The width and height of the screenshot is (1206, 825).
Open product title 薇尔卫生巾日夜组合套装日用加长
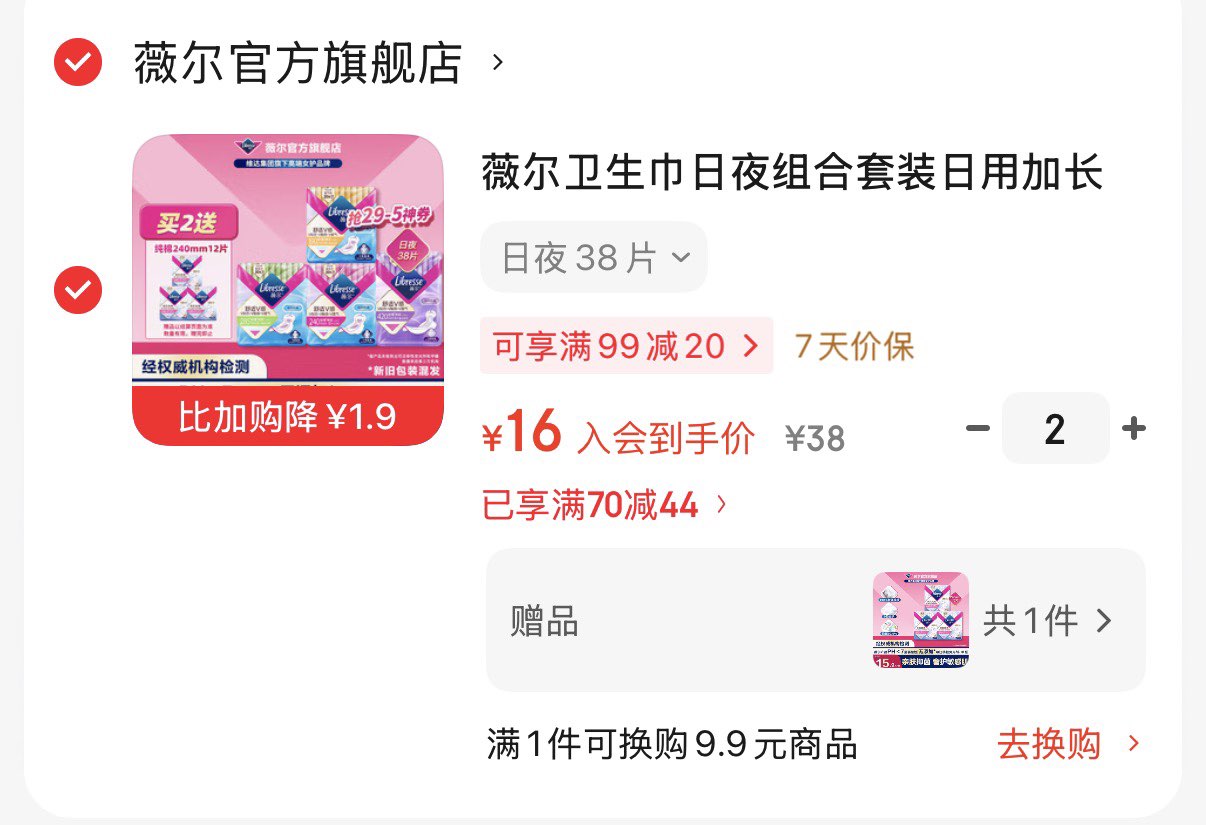(x=793, y=172)
